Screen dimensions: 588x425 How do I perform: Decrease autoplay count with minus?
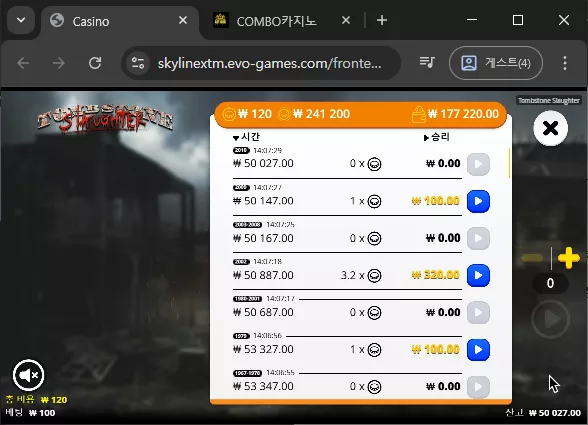[x=532, y=258]
